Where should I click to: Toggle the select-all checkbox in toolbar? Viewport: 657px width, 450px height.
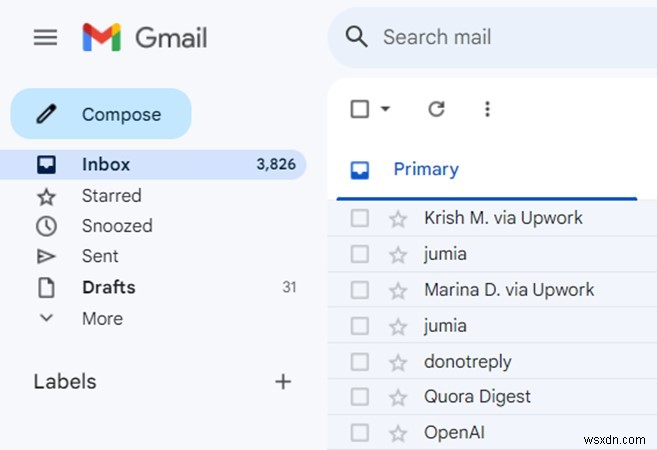[x=360, y=109]
